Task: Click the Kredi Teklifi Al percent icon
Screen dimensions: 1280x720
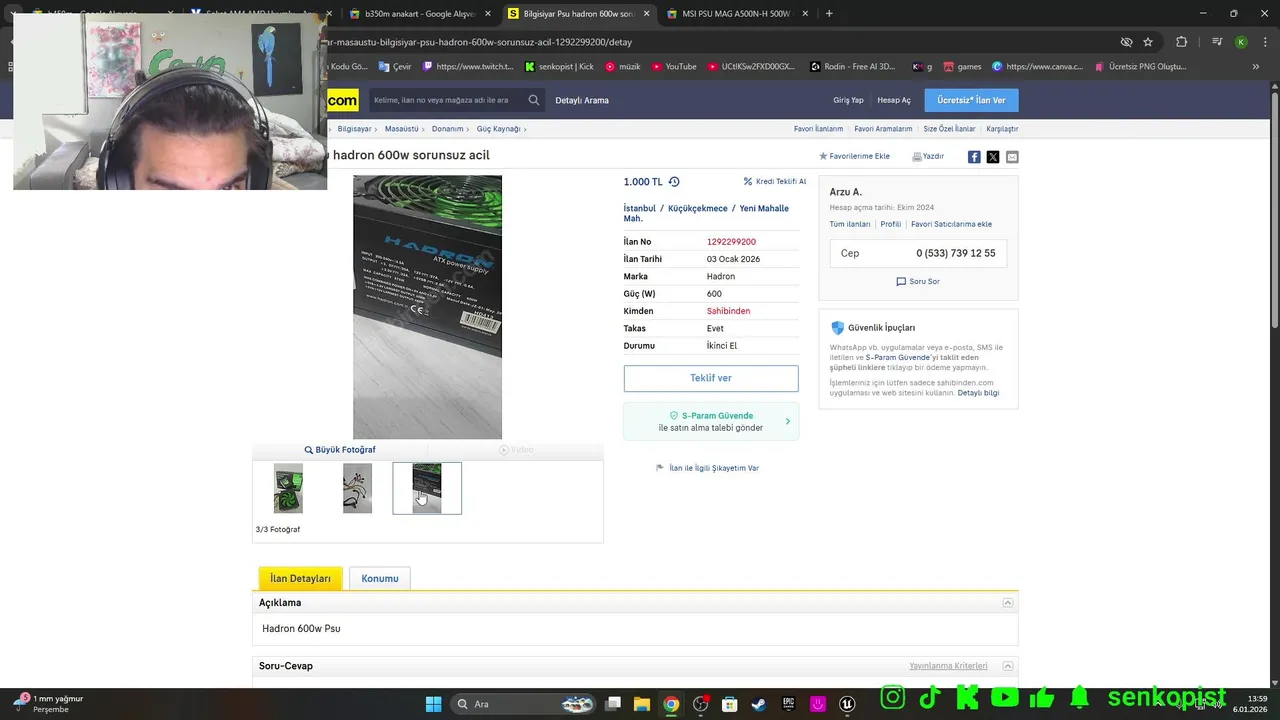Action: pos(748,182)
